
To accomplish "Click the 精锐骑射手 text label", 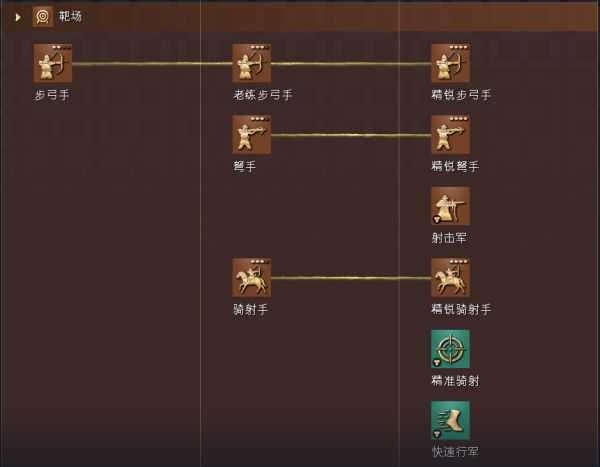I will [x=461, y=309].
